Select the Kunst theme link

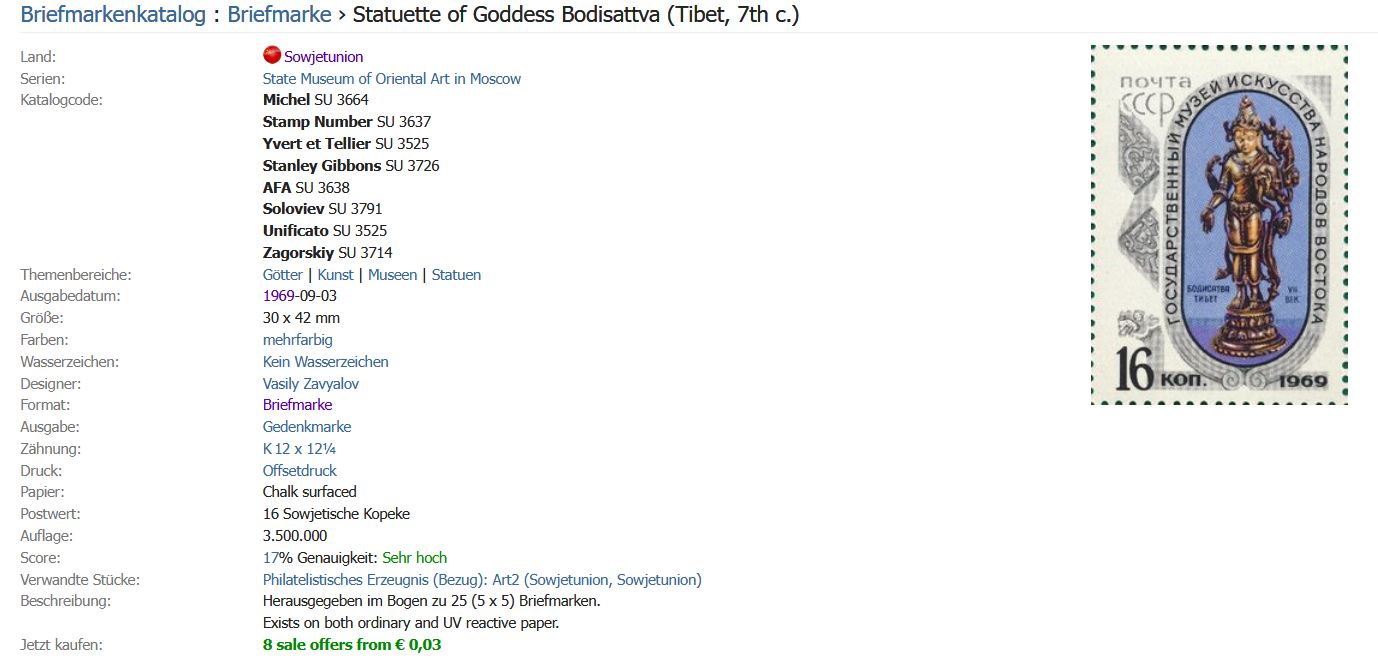335,275
